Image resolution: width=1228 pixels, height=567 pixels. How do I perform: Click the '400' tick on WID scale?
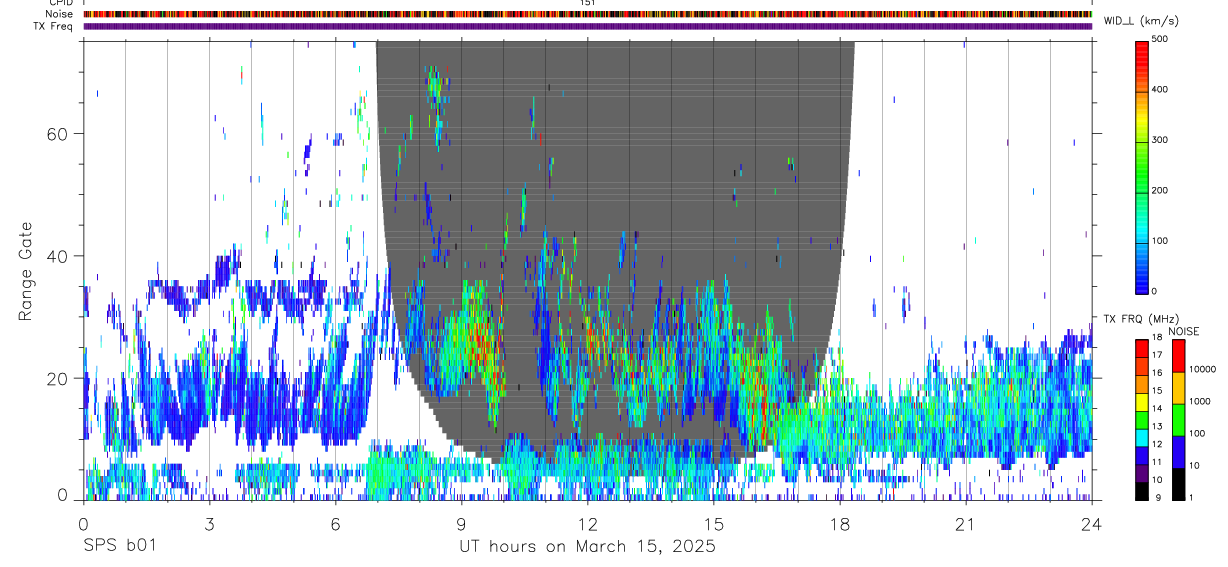click(1160, 89)
